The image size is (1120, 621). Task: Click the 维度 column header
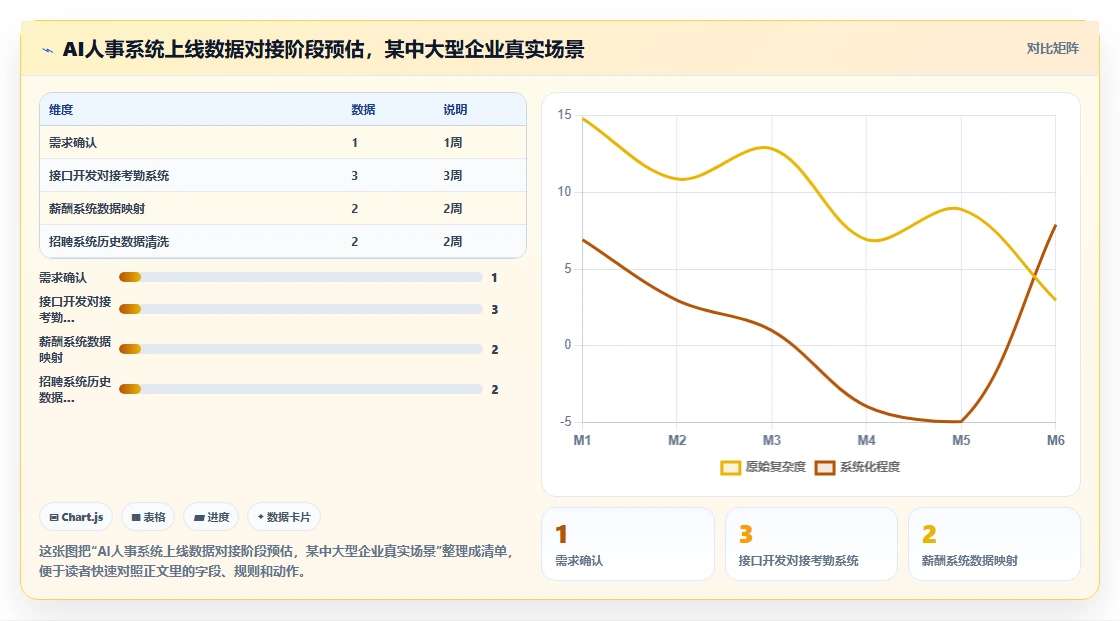point(61,109)
